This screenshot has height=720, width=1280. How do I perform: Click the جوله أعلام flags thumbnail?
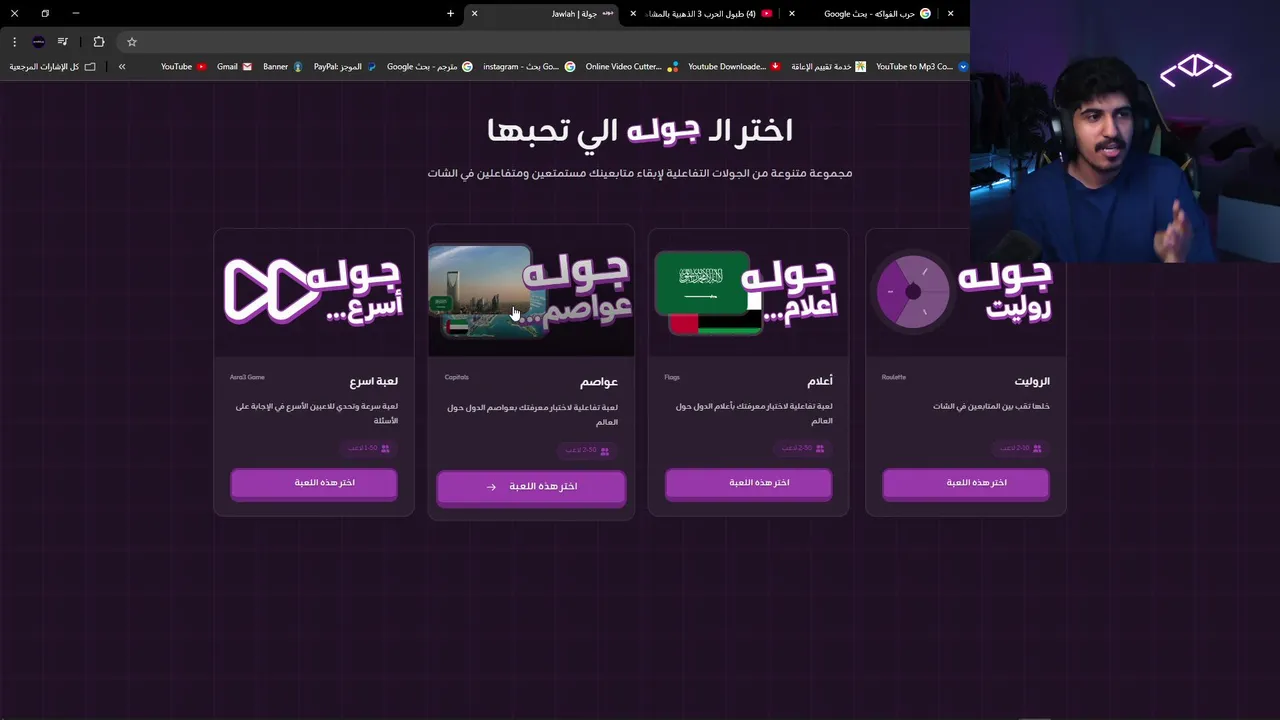tap(748, 292)
